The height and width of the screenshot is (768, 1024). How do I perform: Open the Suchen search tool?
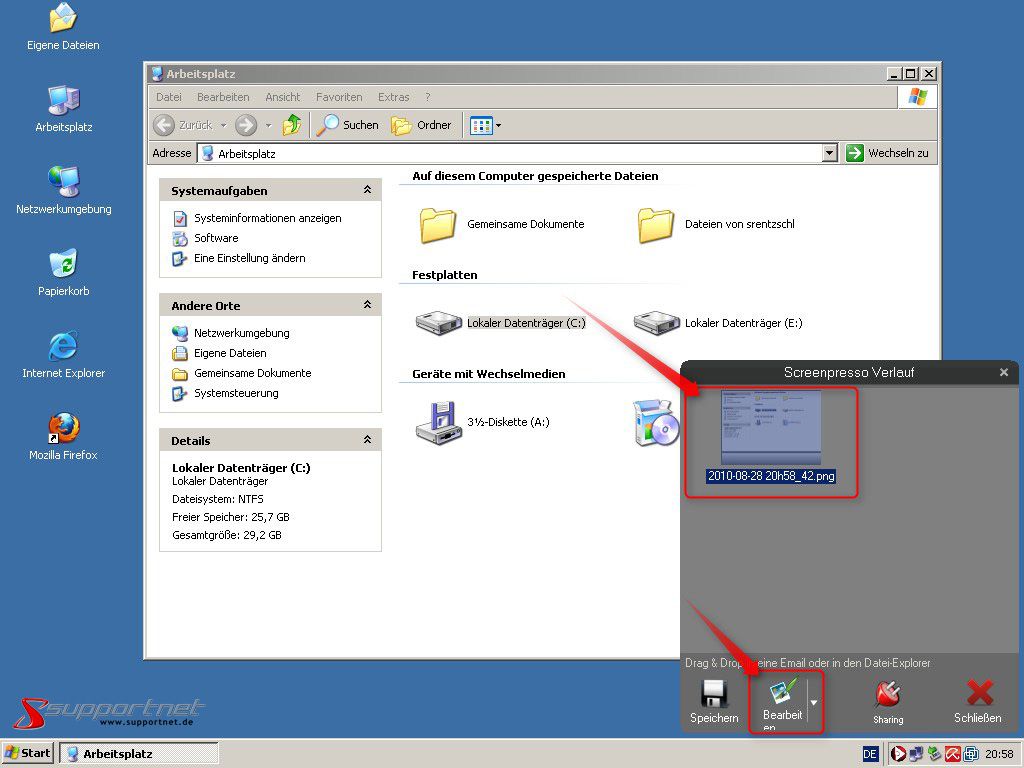(x=348, y=125)
